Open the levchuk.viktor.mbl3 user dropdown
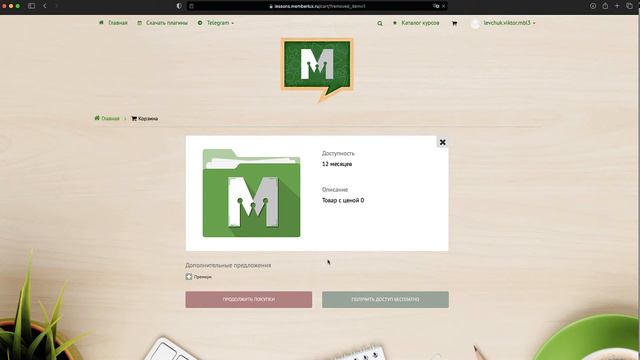This screenshot has height=360, width=640. pyautogui.click(x=509, y=23)
